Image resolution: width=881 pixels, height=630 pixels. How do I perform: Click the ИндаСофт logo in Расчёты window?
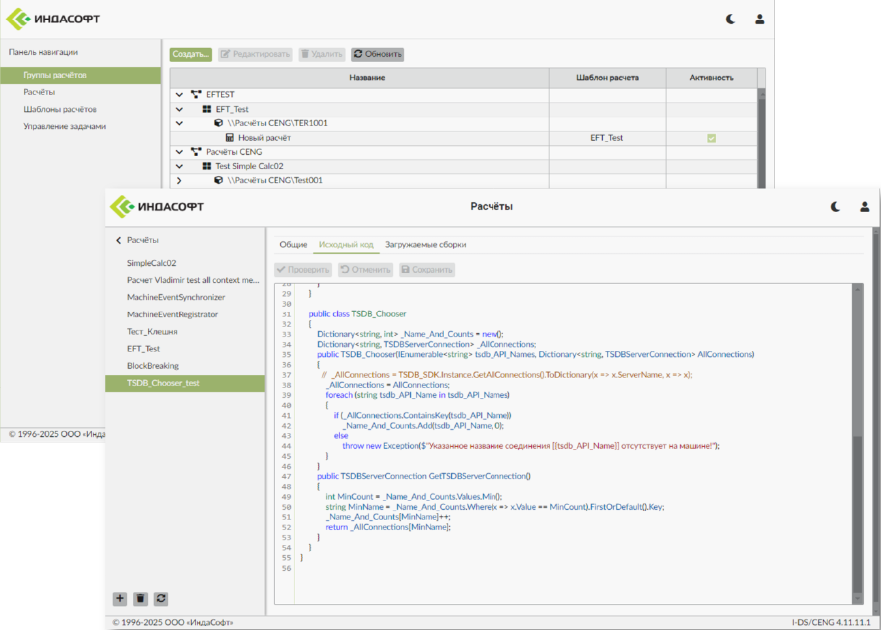(x=157, y=207)
